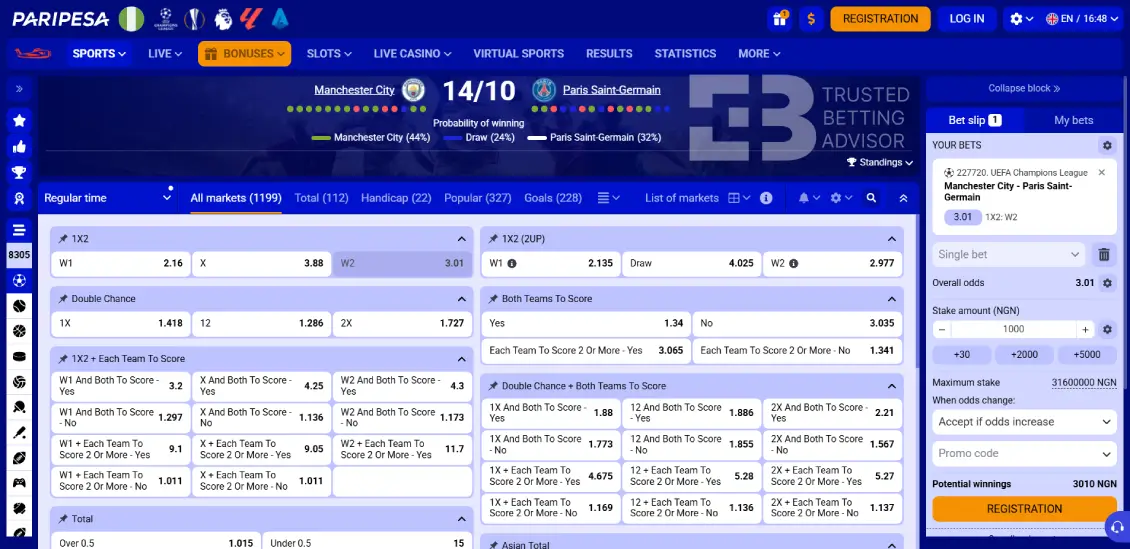Open live support headset icon
This screenshot has width=1130, height=549.
(1117, 525)
